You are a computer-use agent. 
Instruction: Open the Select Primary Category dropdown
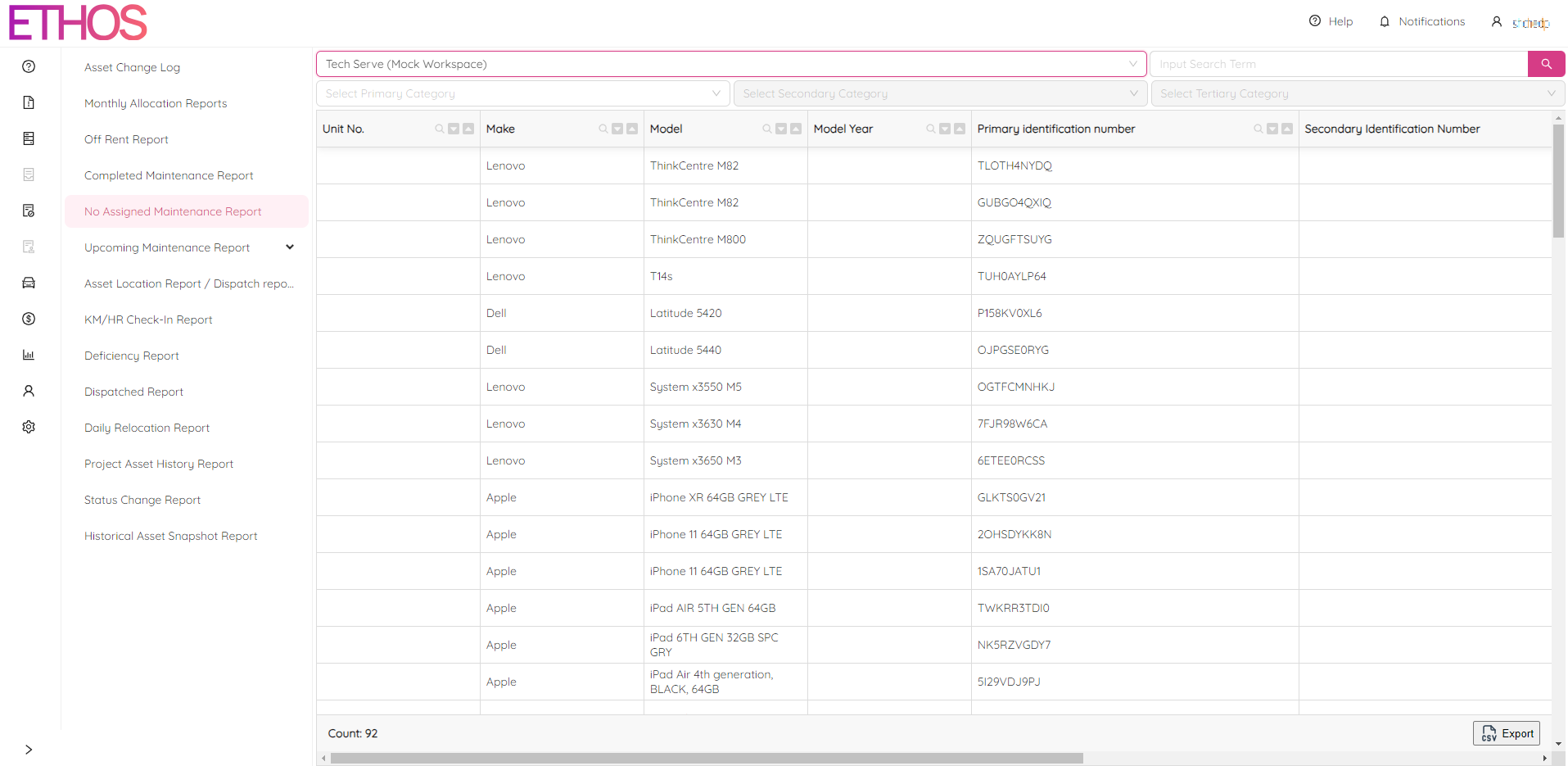coord(522,93)
